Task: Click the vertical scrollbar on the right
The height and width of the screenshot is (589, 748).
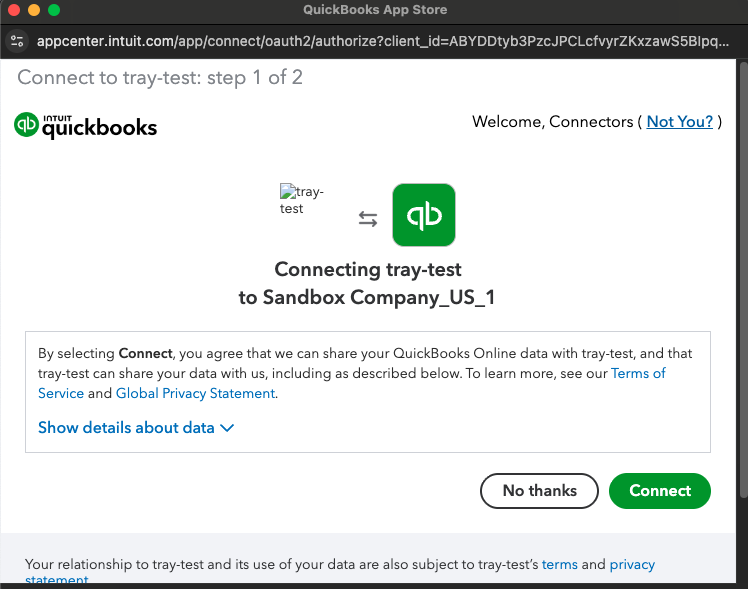Action: point(742,300)
